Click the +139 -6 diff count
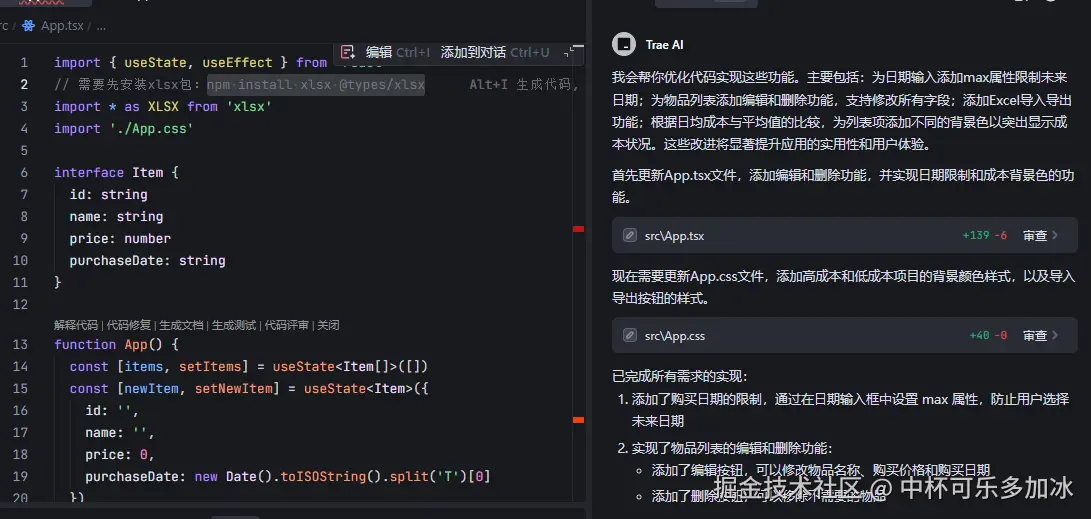 985,235
